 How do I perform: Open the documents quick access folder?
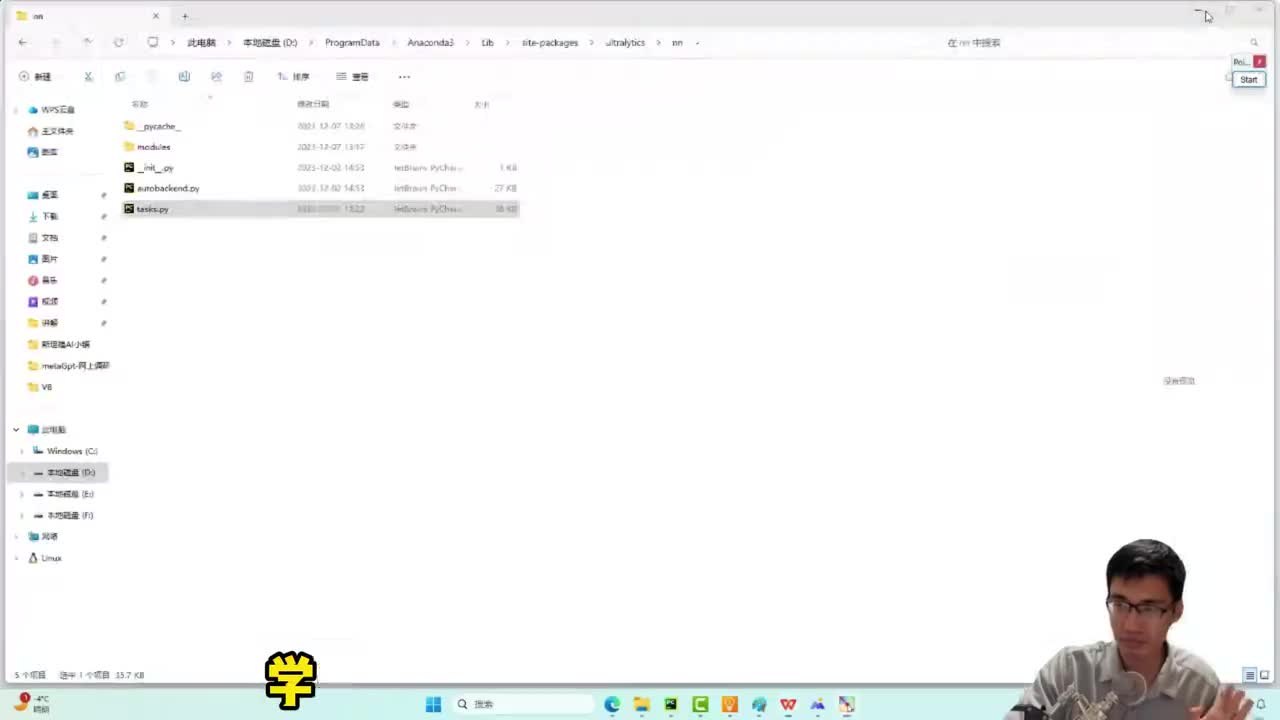(x=43, y=238)
